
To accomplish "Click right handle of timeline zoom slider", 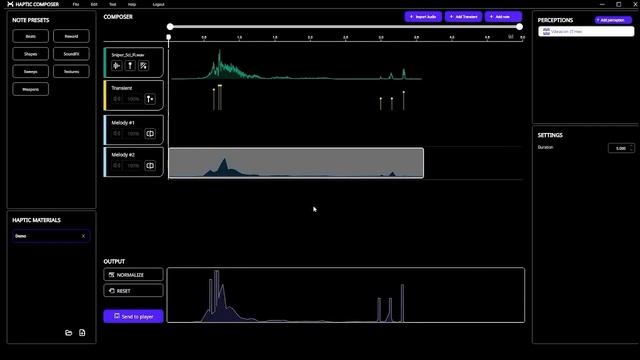I will tap(519, 27).
